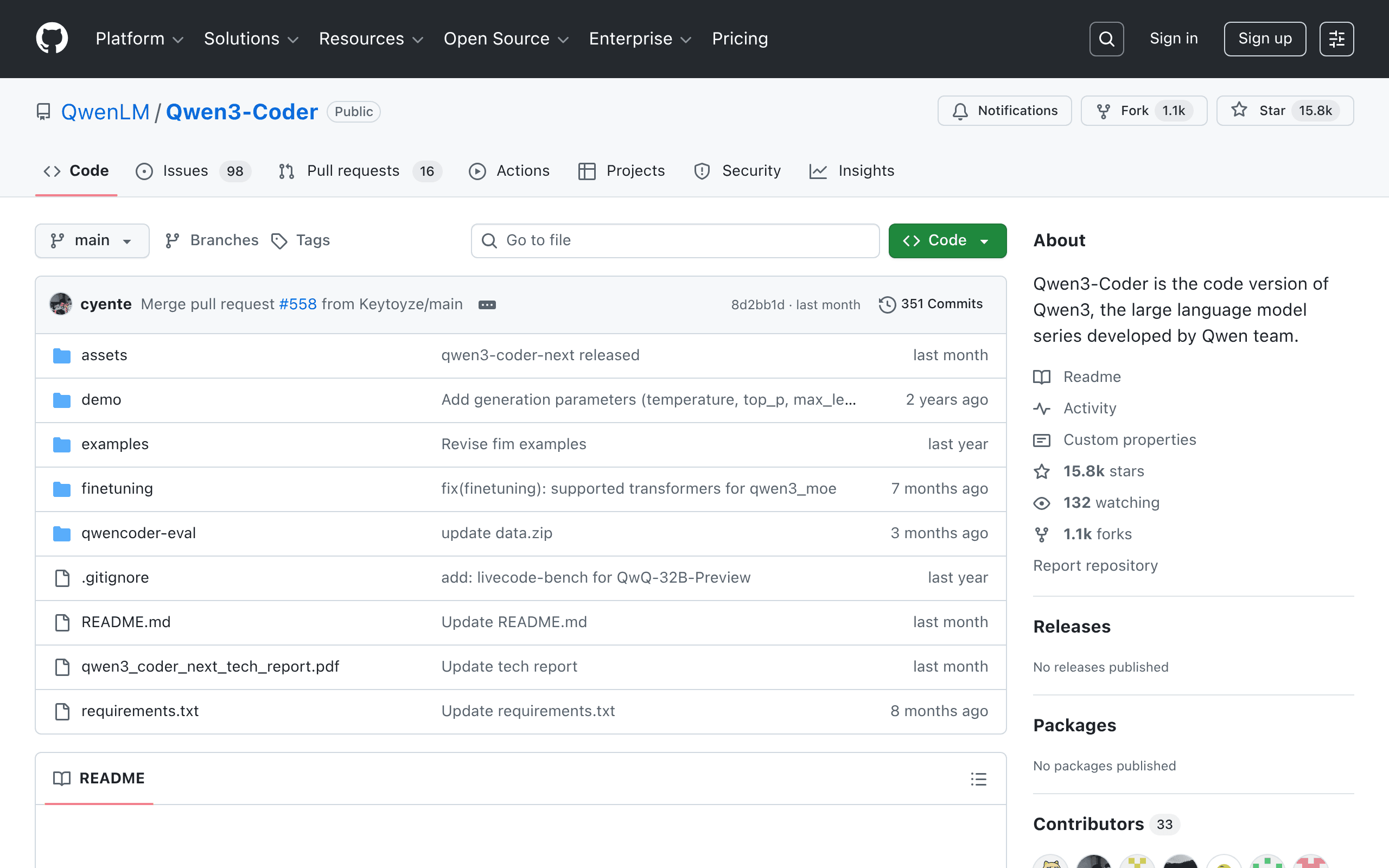Click the Tags label icon

point(279,241)
